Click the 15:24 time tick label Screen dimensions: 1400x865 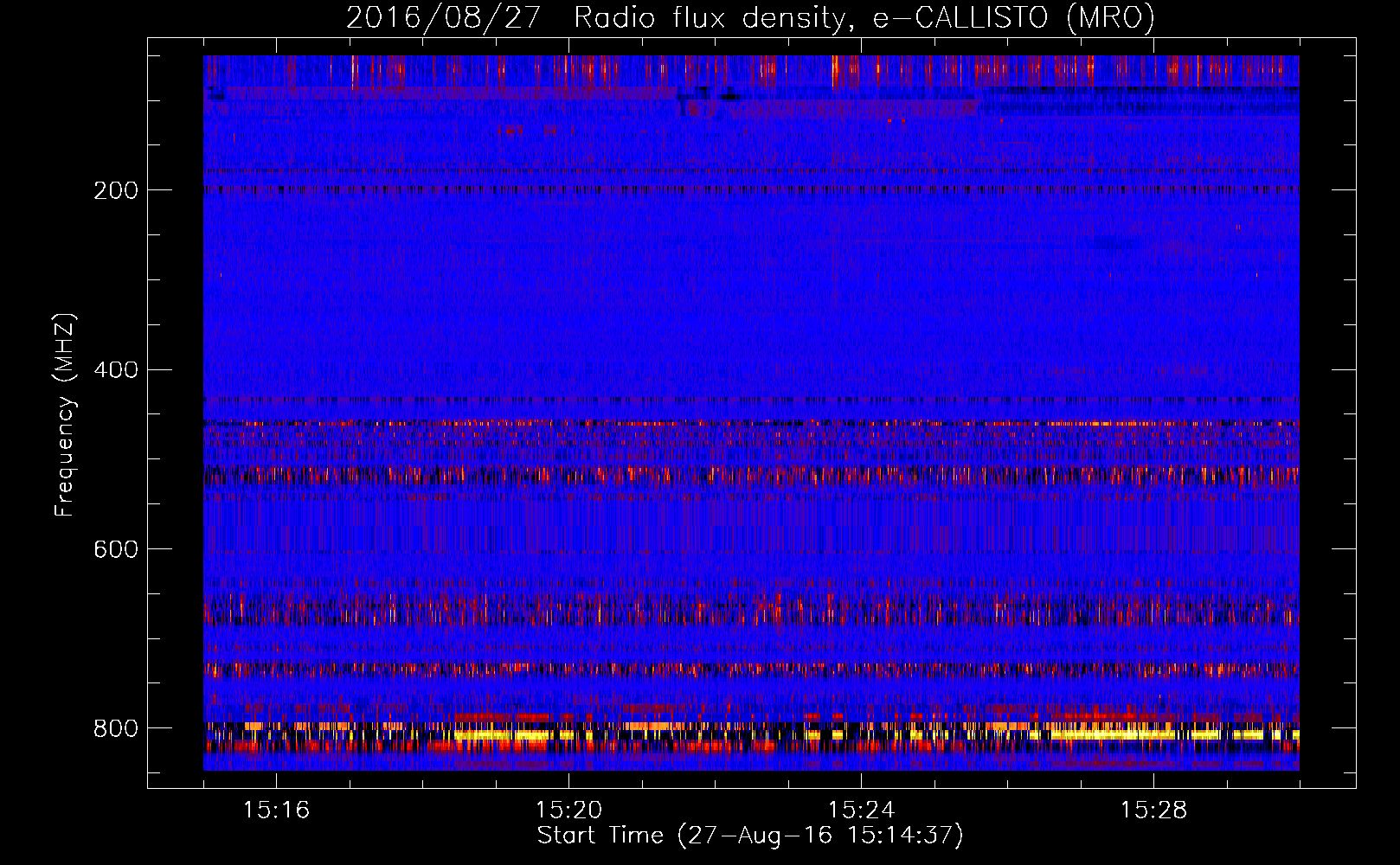point(861,811)
